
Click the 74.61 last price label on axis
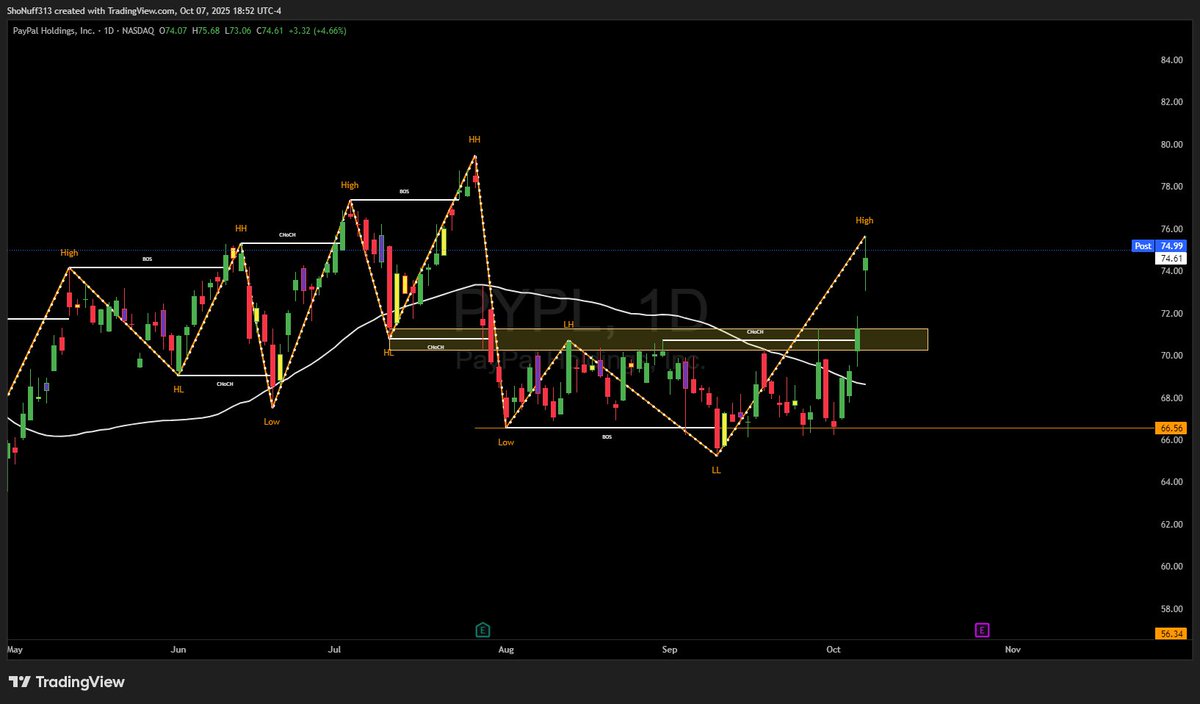pos(1172,257)
